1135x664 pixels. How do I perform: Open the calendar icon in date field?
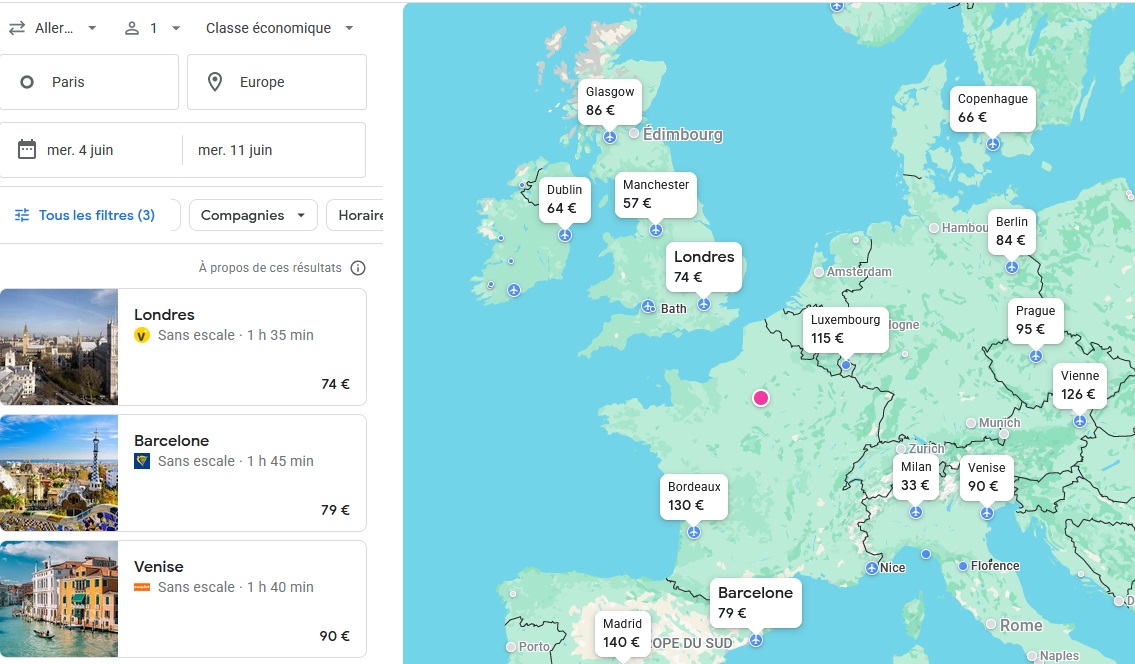coord(27,149)
